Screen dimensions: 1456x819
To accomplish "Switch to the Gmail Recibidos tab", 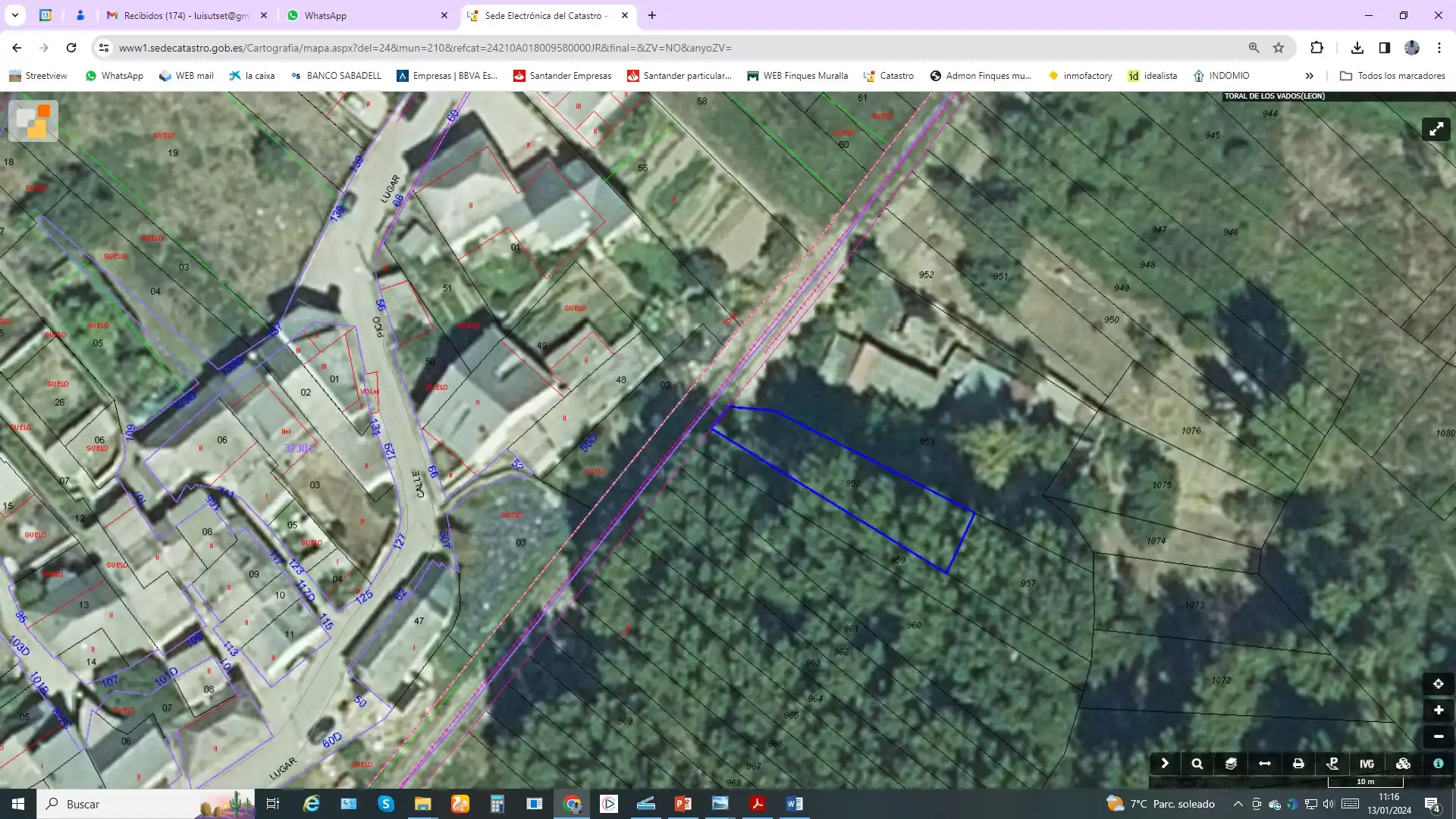I will pos(187,15).
